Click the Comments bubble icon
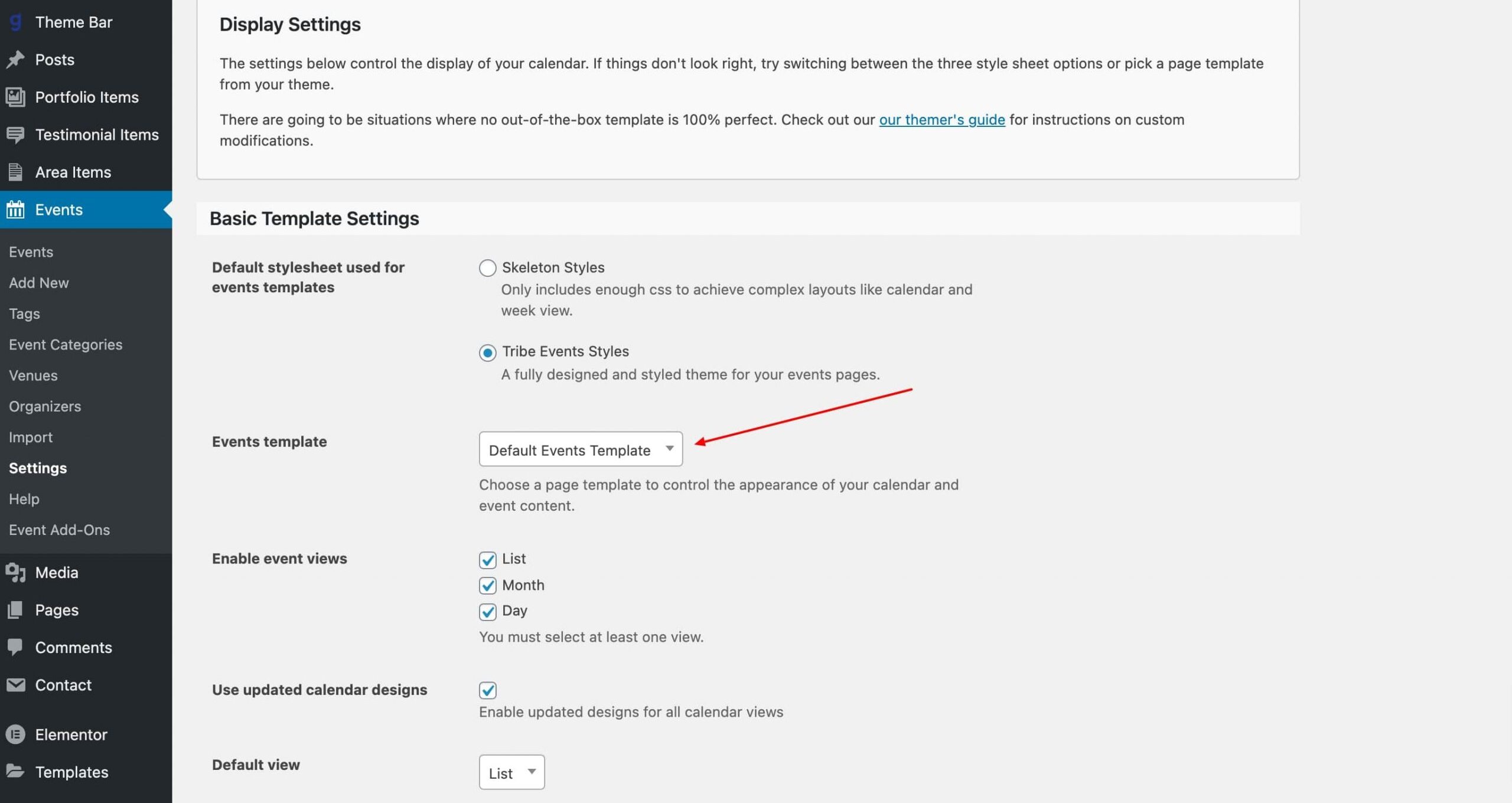The width and height of the screenshot is (1512, 803). (x=16, y=647)
